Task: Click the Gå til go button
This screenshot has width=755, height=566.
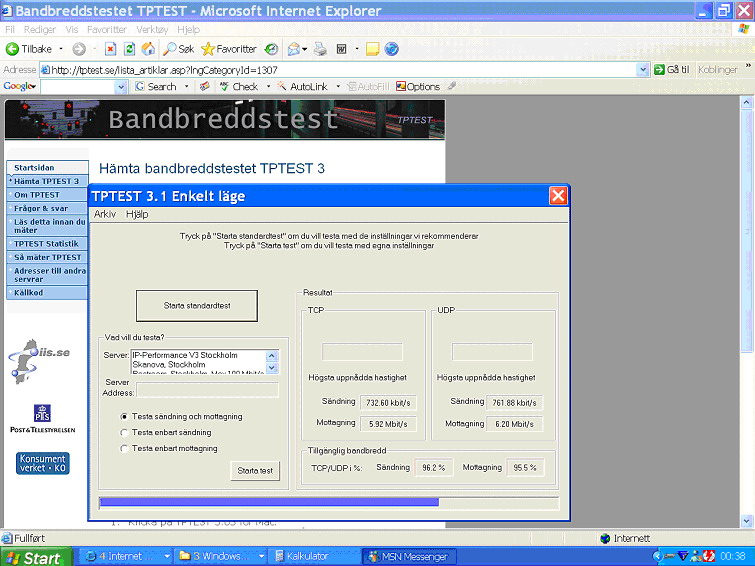Action: pyautogui.click(x=672, y=69)
